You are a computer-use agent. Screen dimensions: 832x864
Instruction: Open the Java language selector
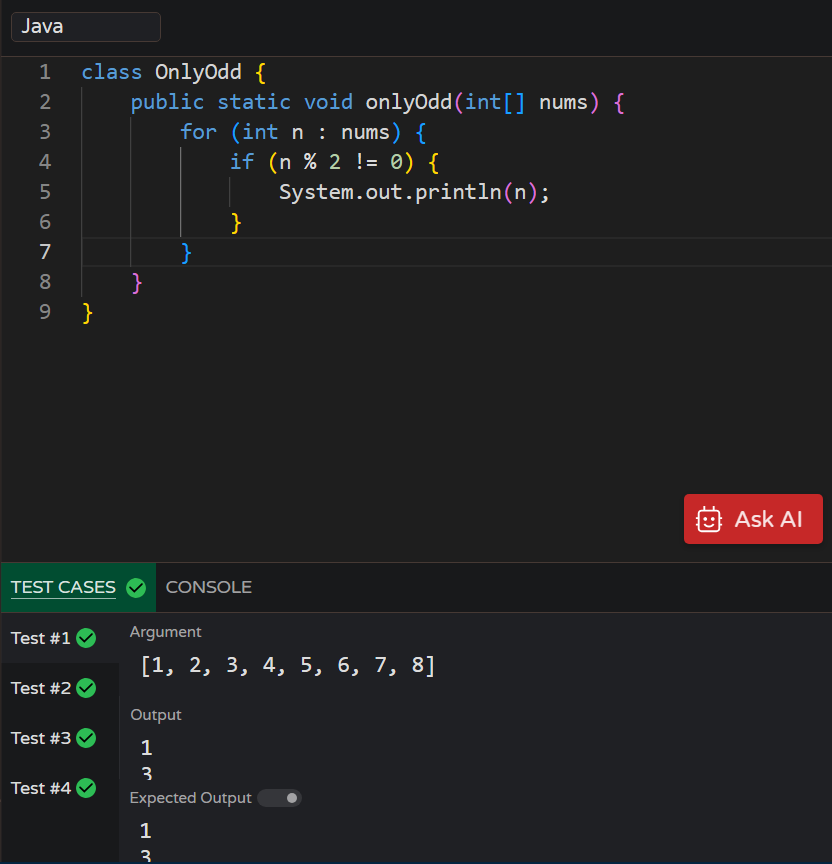coord(85,26)
